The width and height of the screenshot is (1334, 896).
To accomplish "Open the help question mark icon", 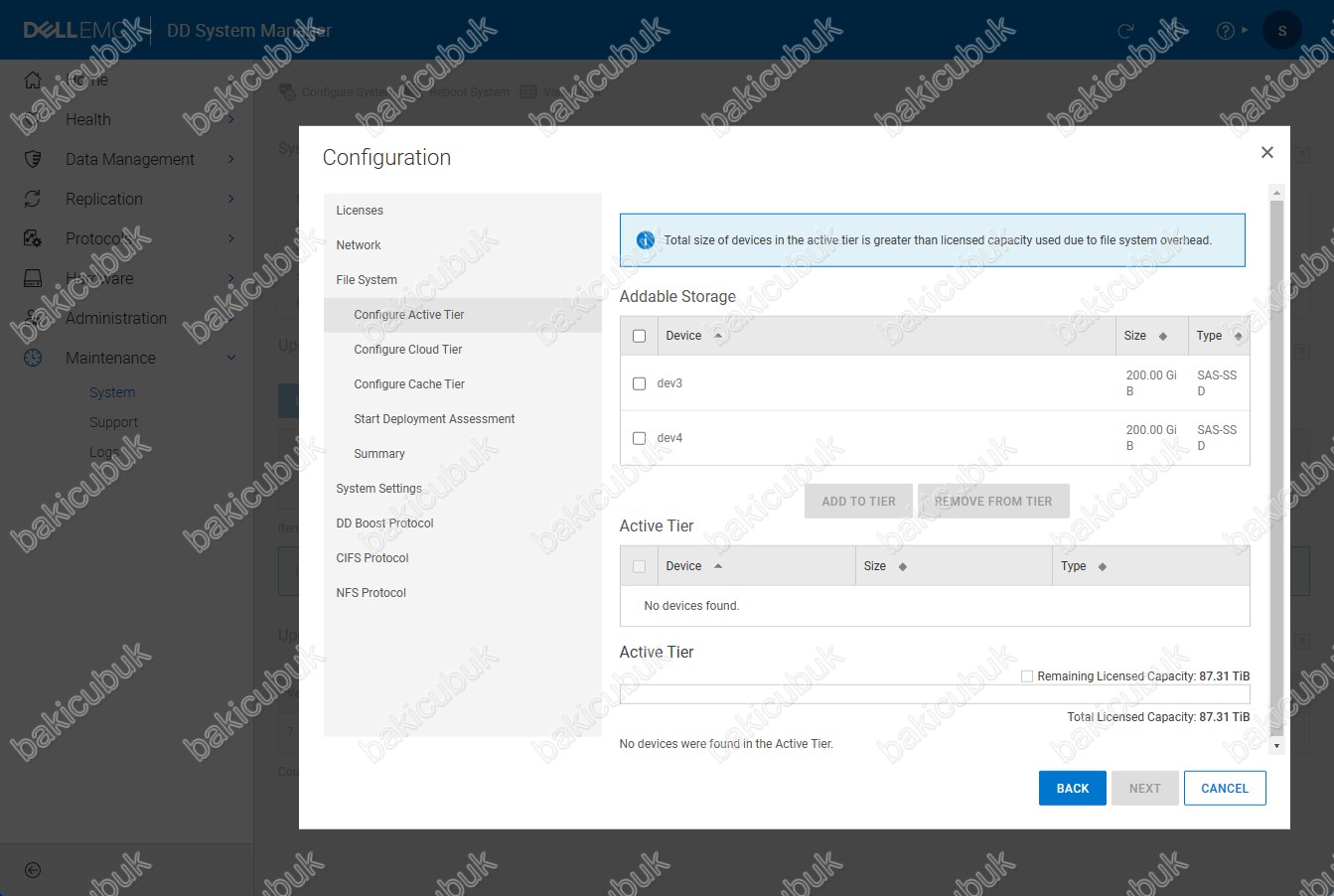I will [1226, 31].
